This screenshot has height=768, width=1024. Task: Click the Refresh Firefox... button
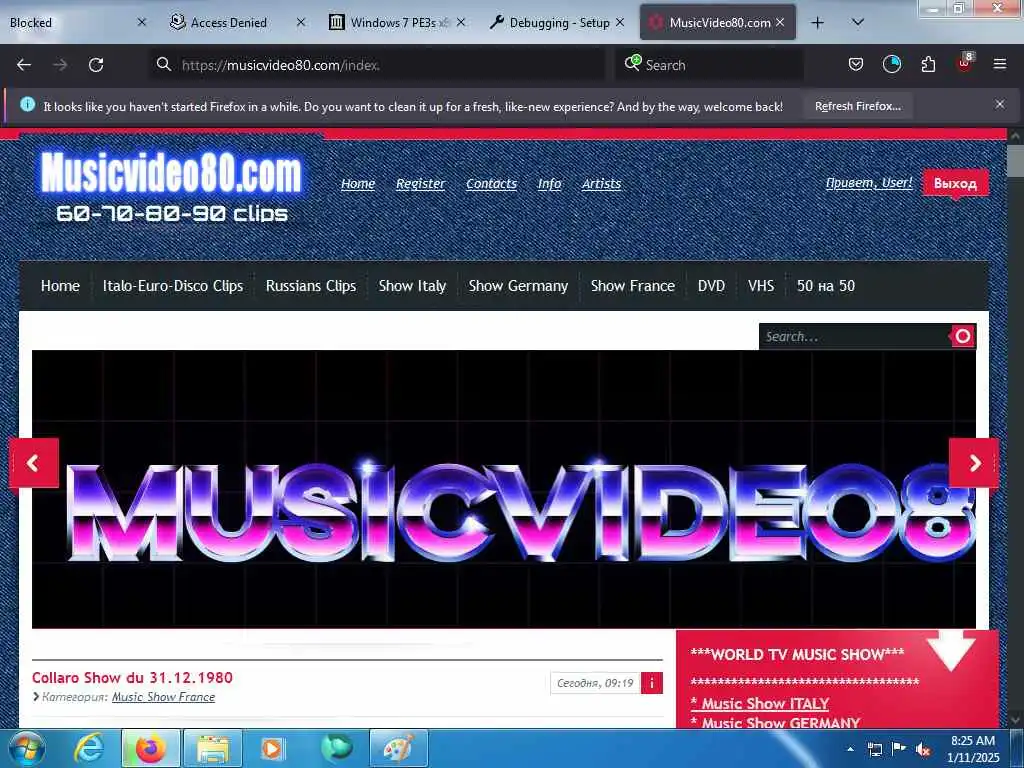[x=857, y=106]
